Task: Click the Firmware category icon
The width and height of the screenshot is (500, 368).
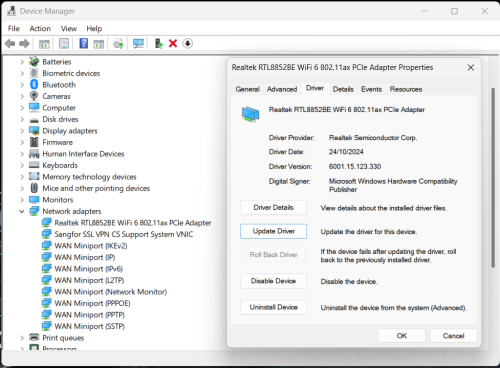Action: [34, 142]
